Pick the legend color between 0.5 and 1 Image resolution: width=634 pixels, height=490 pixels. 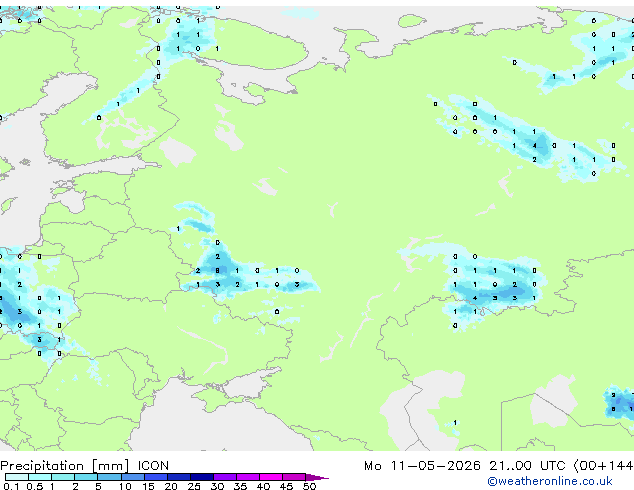(40, 477)
